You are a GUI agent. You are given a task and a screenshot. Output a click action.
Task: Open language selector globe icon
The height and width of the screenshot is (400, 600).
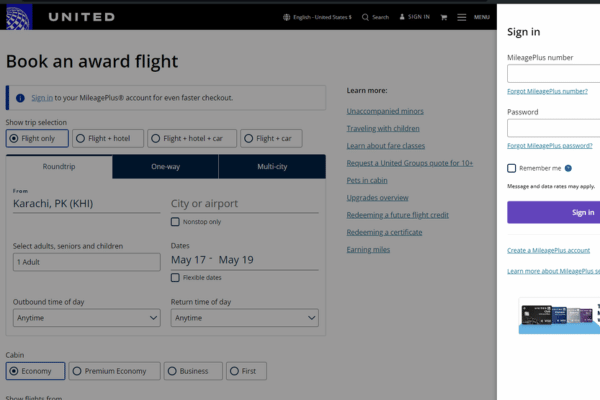pos(285,17)
